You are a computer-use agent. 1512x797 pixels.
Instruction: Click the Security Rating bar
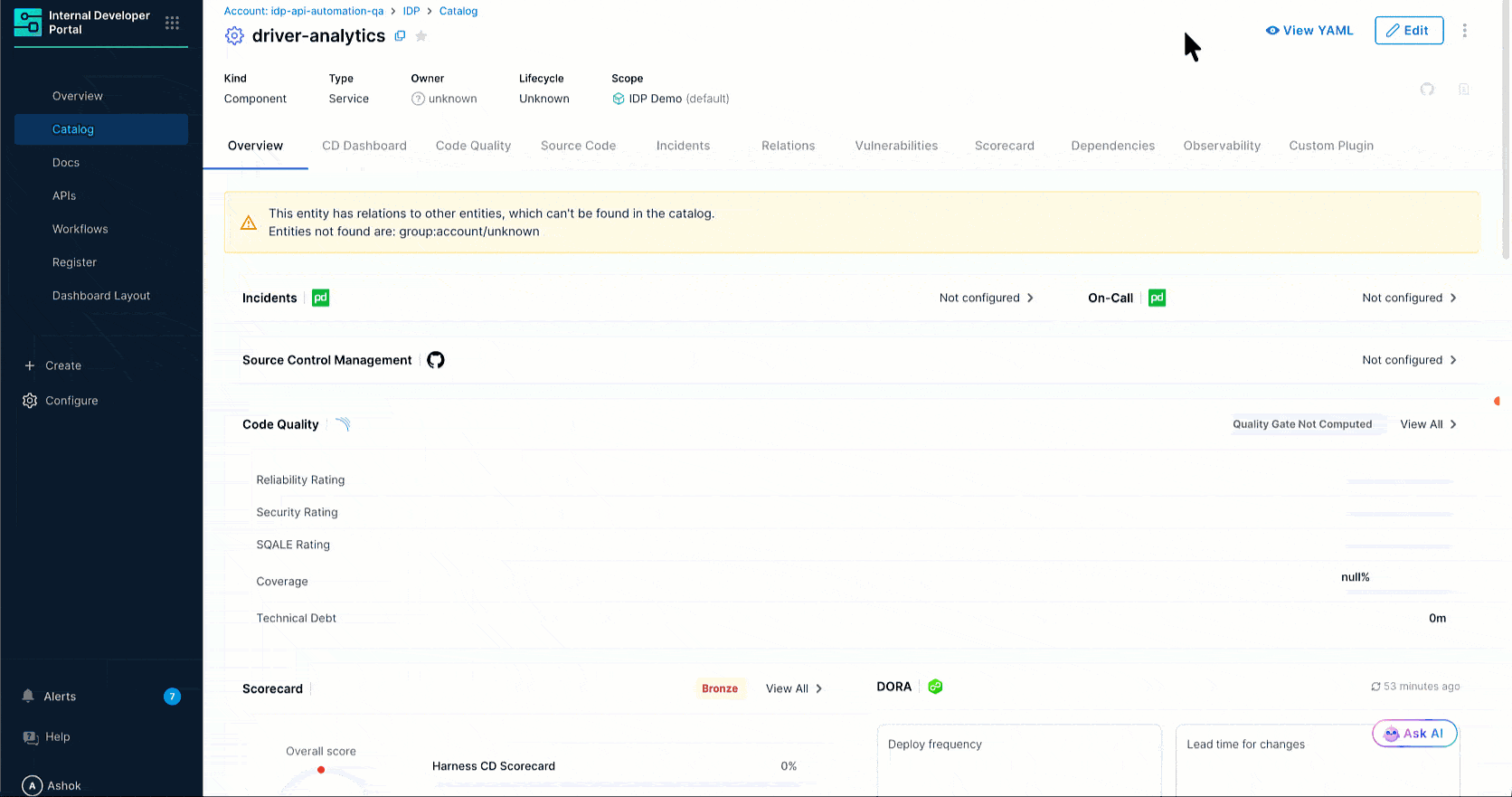(x=1400, y=514)
